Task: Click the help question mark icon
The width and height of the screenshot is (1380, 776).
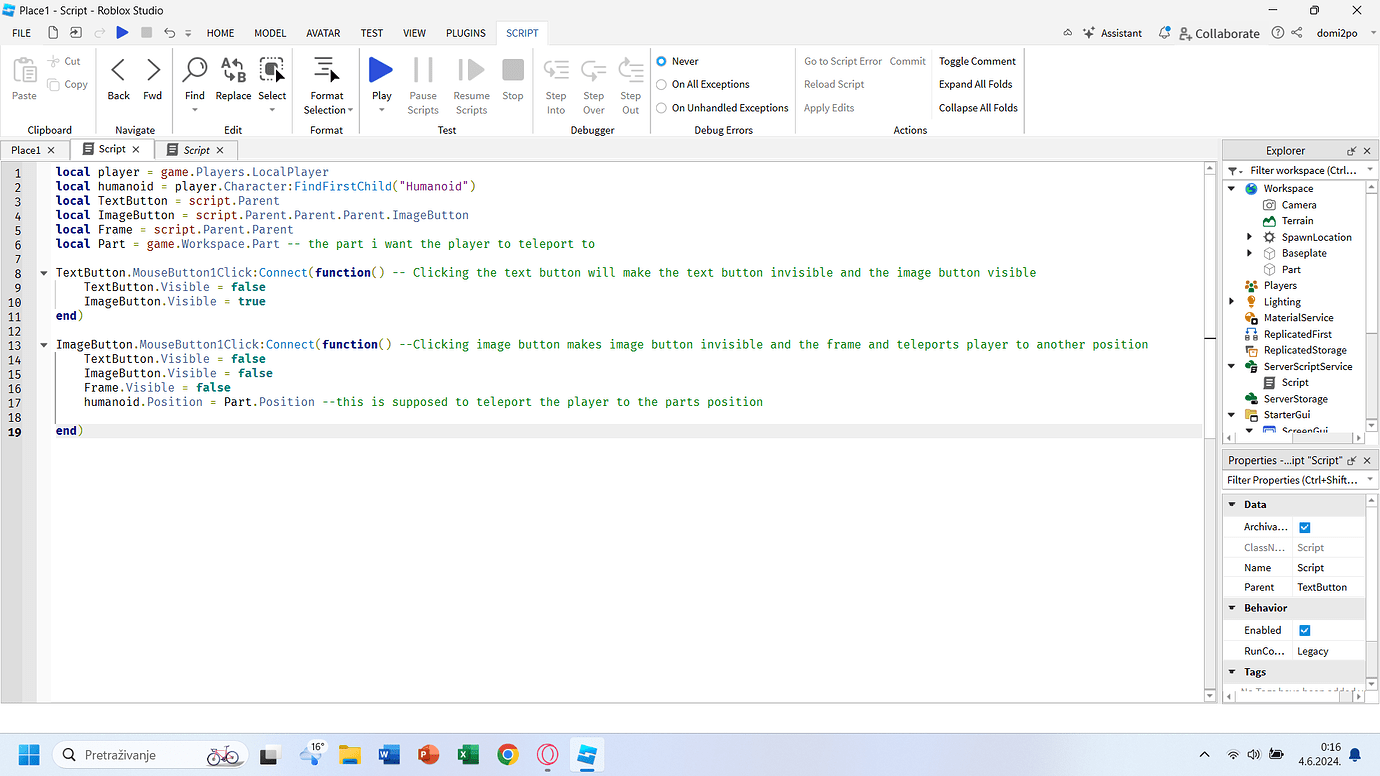Action: 1277,33
